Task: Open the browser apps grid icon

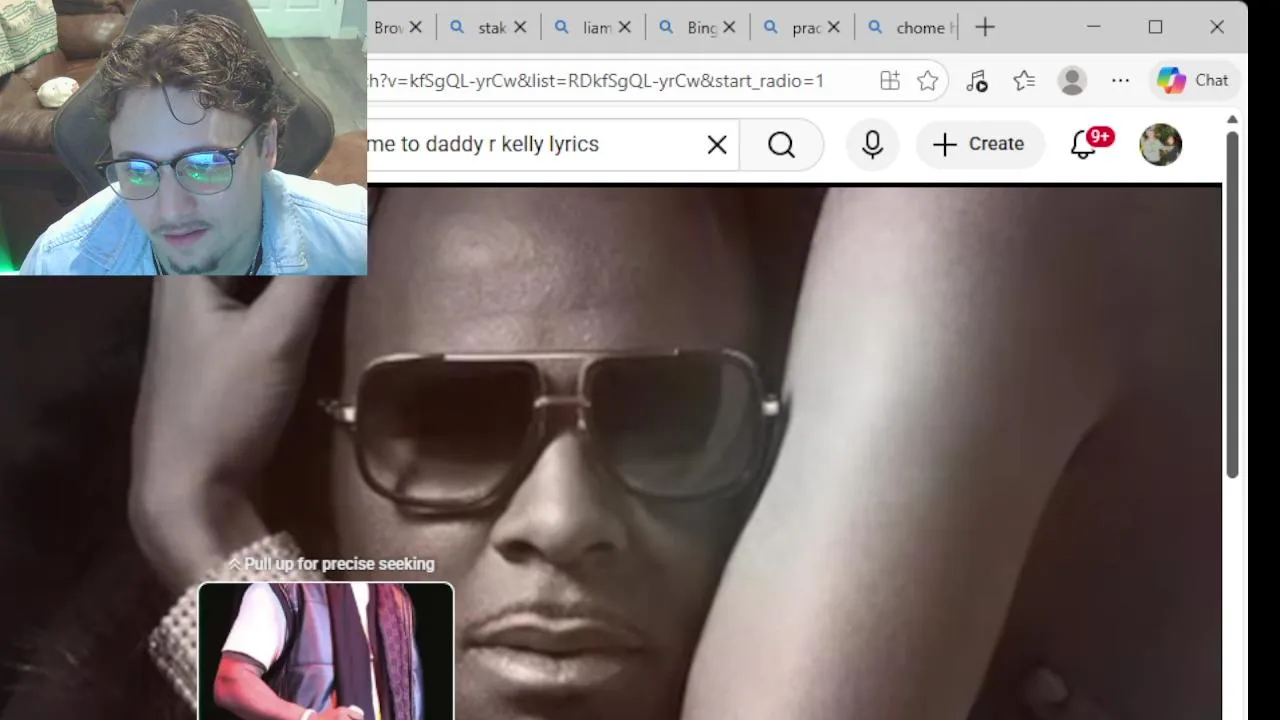Action: 889,81
